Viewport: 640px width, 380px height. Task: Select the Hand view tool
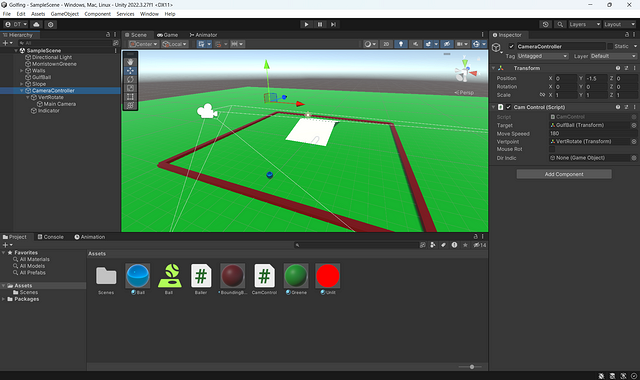coord(130,62)
